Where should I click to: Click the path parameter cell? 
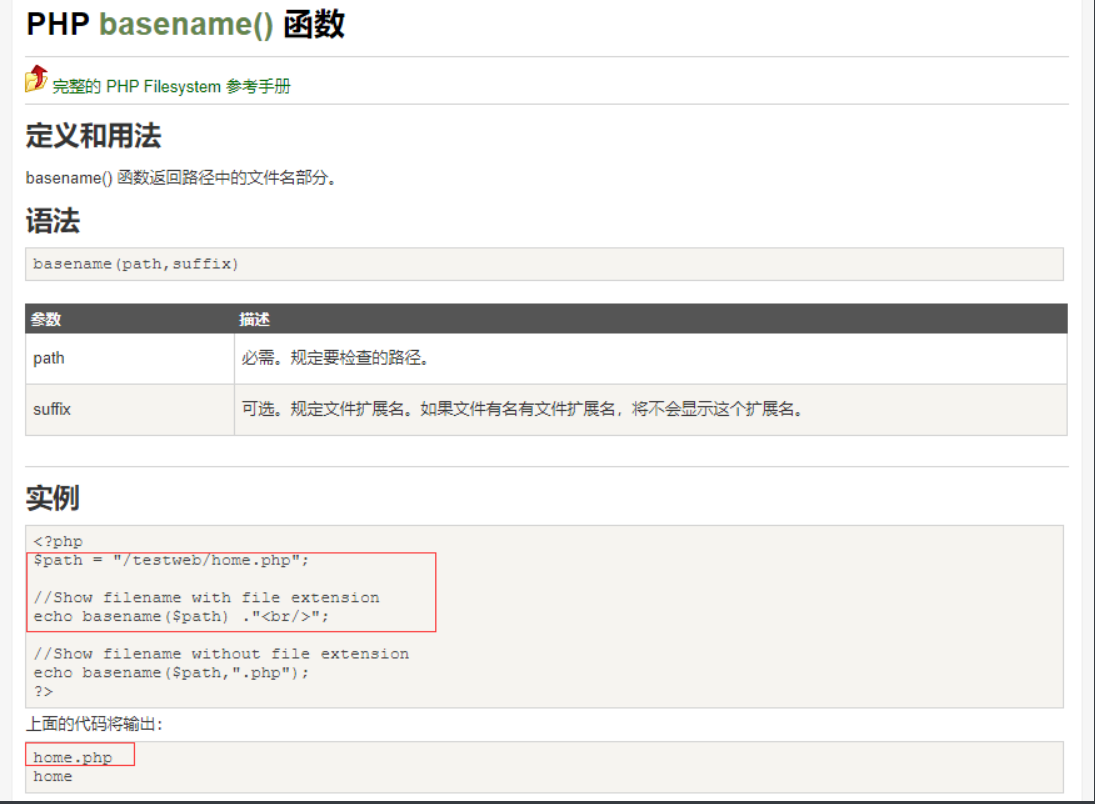coord(130,358)
